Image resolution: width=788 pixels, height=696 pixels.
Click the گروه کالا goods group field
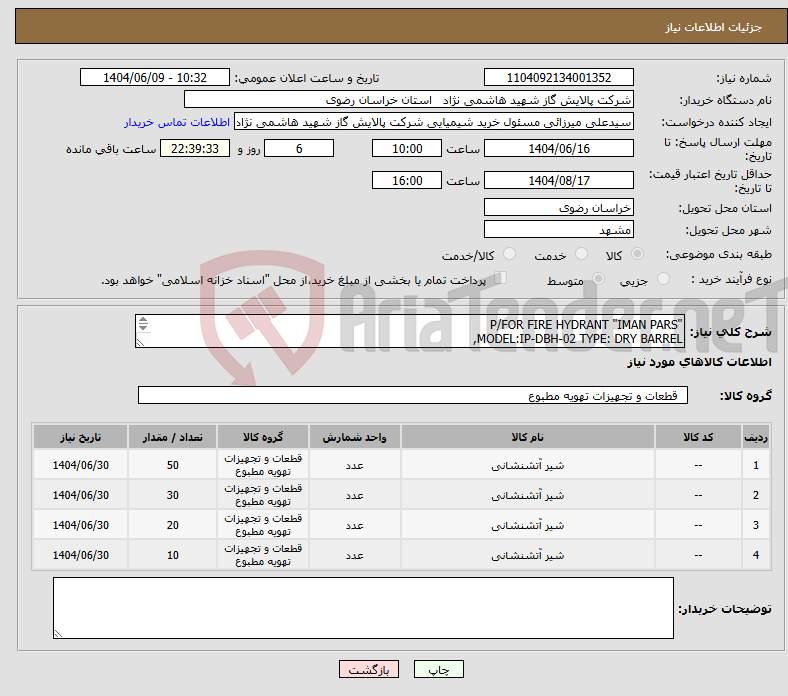pos(413,395)
